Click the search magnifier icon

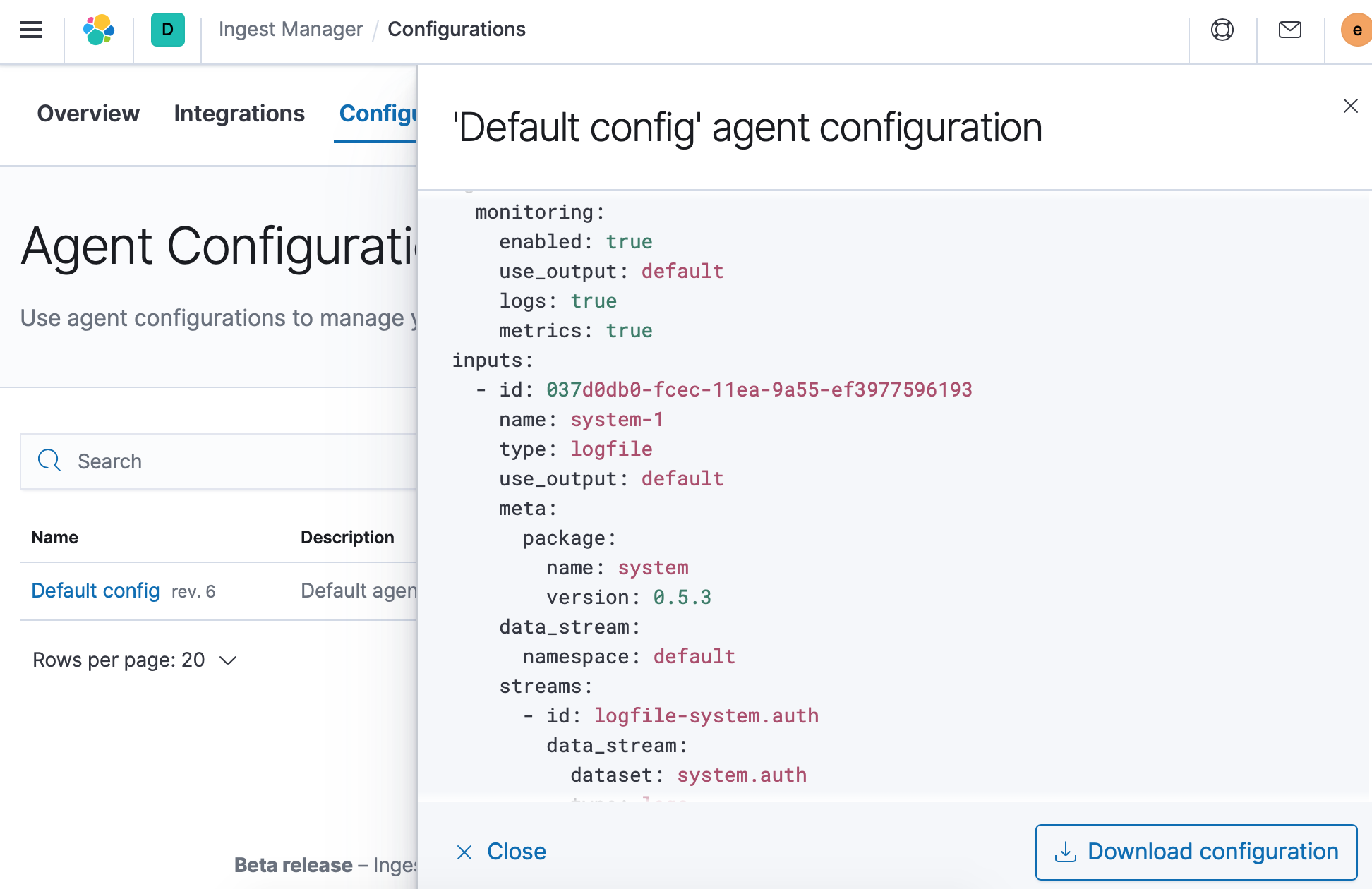[49, 460]
